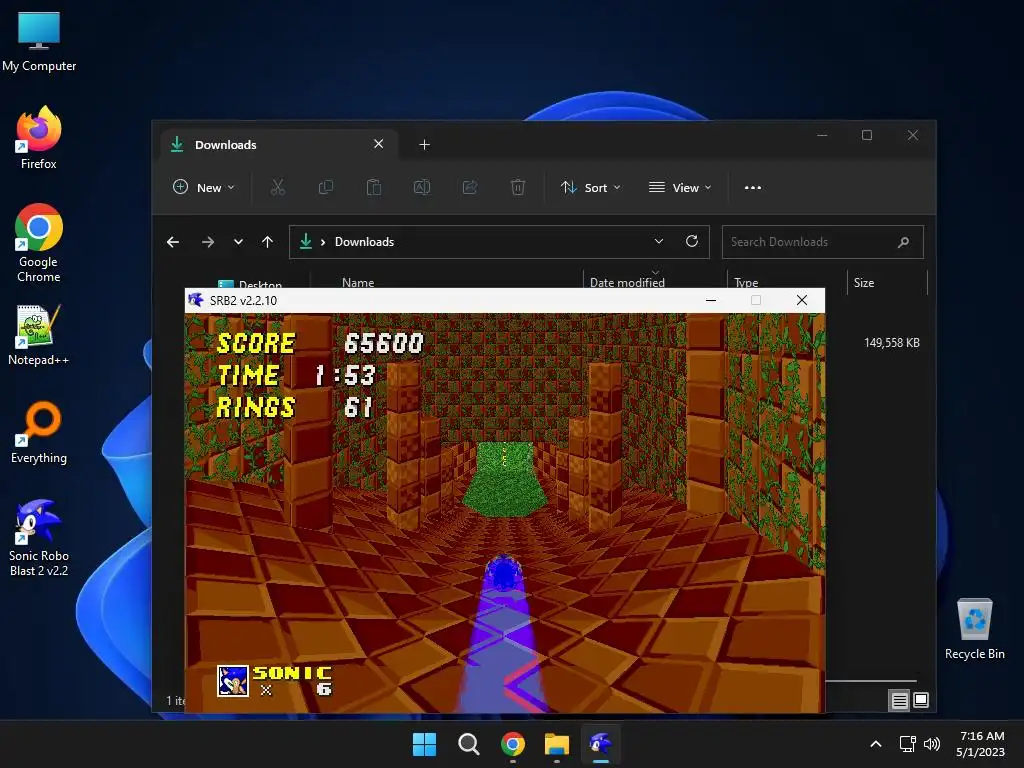
Task: Click the search magnifier in Search Downloads
Action: coord(903,242)
